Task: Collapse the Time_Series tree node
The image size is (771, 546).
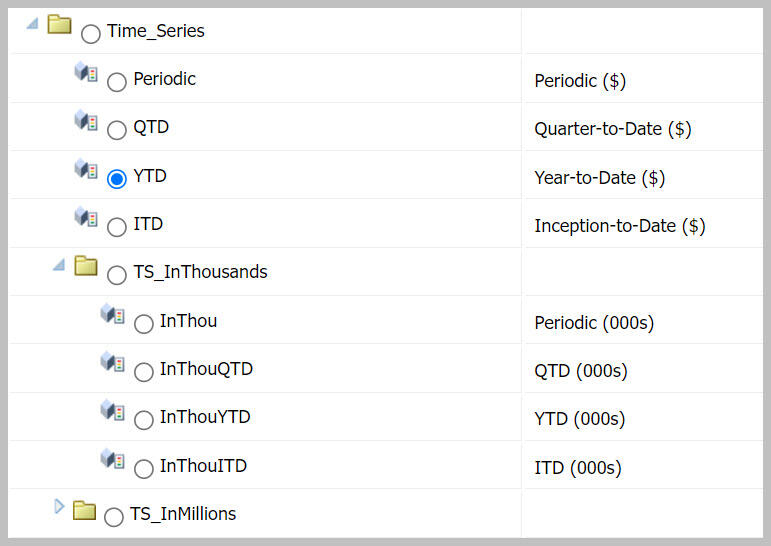Action: tap(32, 23)
